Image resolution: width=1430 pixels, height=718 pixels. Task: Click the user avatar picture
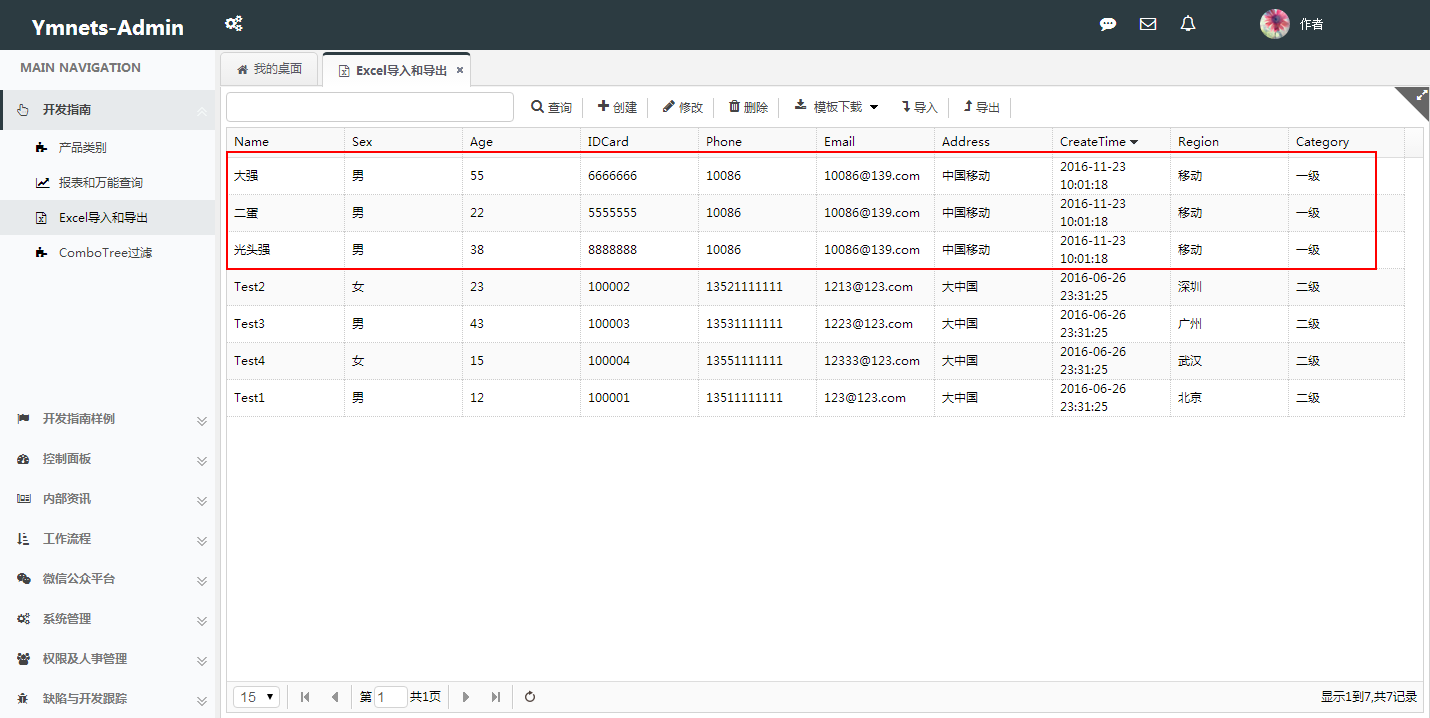pos(1275,24)
